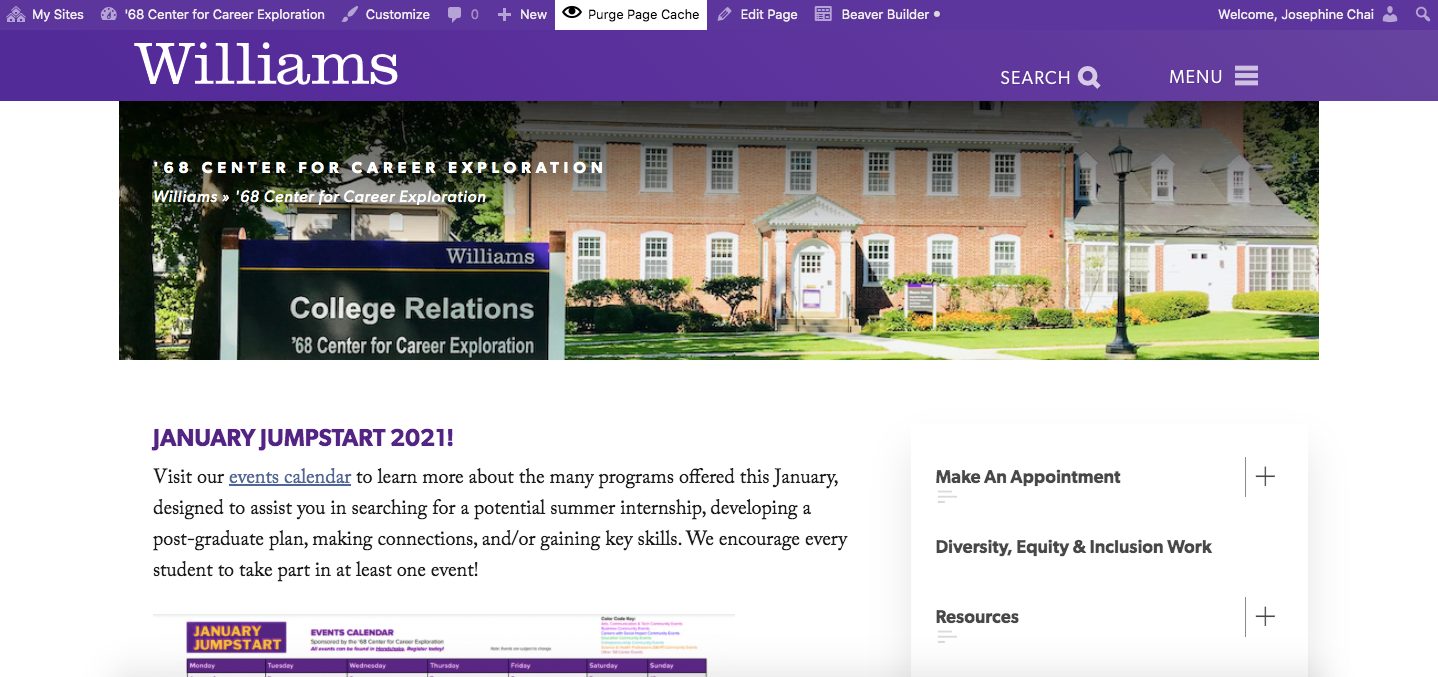Click the user avatar icon

pos(1390,14)
